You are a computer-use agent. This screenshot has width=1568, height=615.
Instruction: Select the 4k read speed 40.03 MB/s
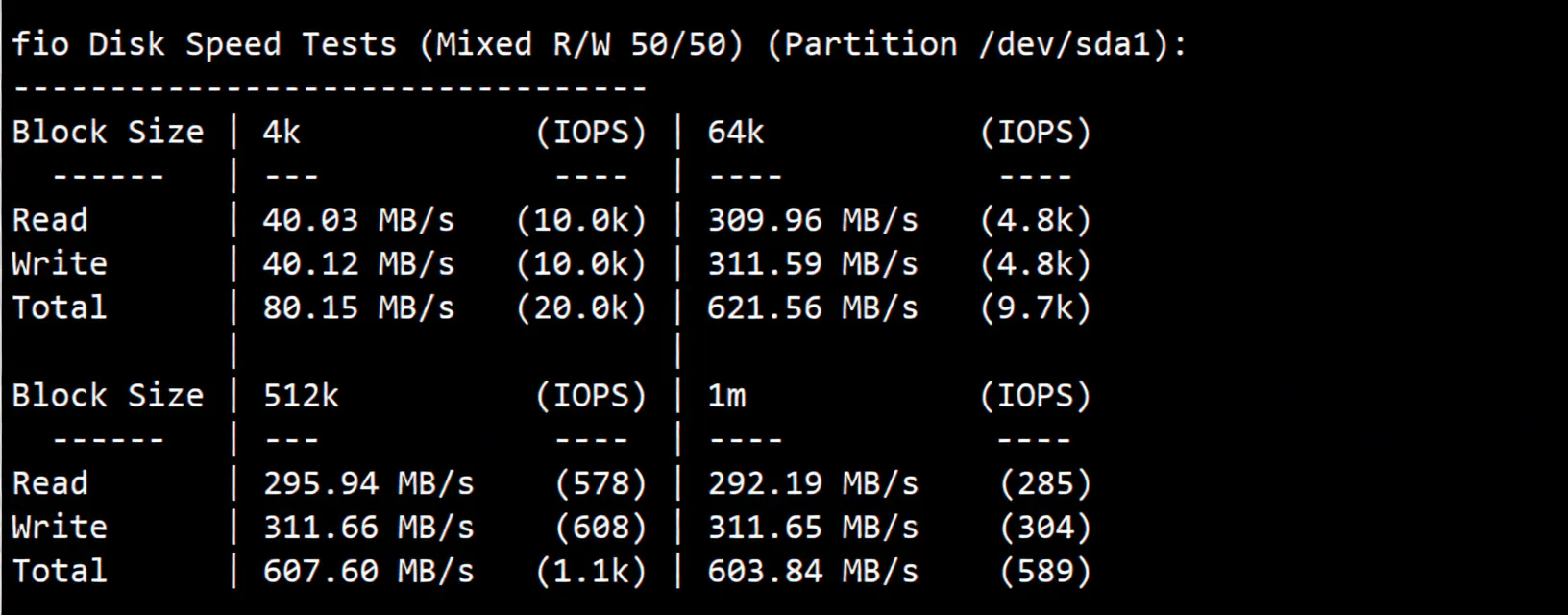click(x=358, y=220)
